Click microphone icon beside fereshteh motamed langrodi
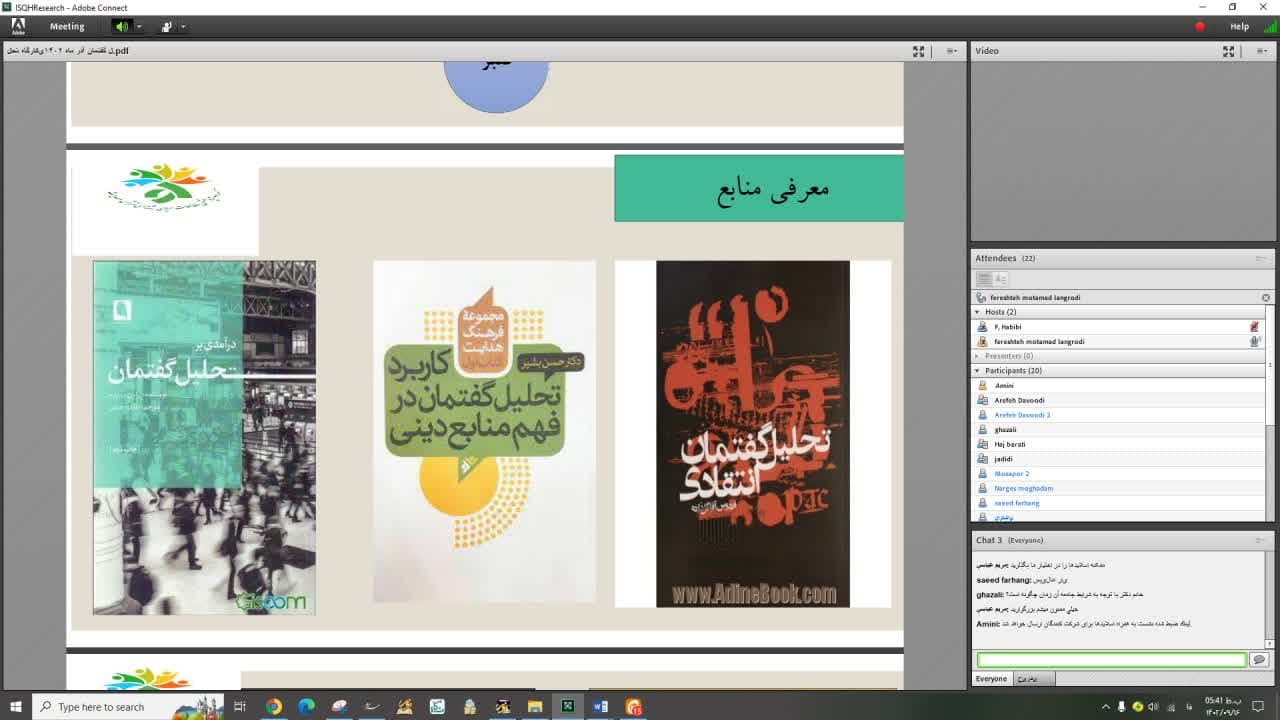This screenshot has width=1280, height=720. point(1254,342)
